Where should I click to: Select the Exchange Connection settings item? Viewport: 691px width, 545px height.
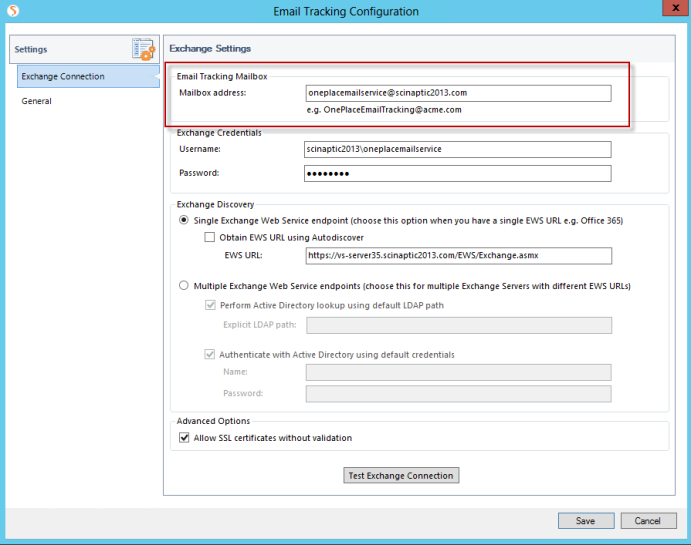(88, 76)
